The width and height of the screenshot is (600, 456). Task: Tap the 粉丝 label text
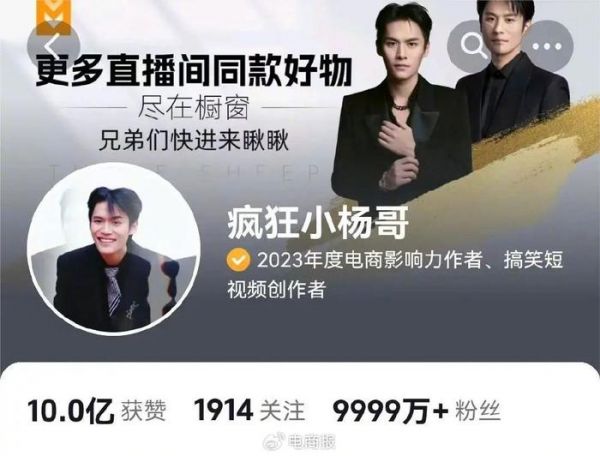(478, 411)
